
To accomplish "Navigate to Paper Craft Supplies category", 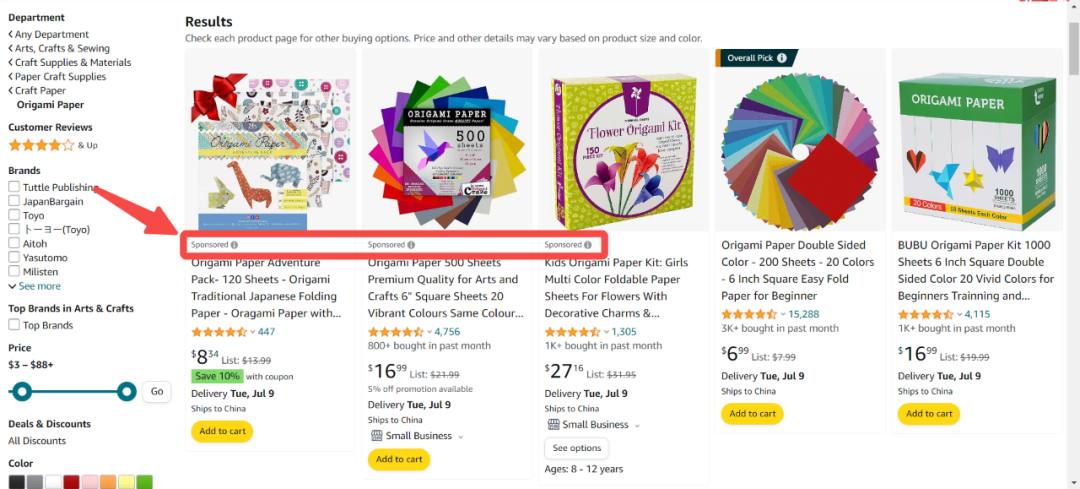I will click(61, 76).
